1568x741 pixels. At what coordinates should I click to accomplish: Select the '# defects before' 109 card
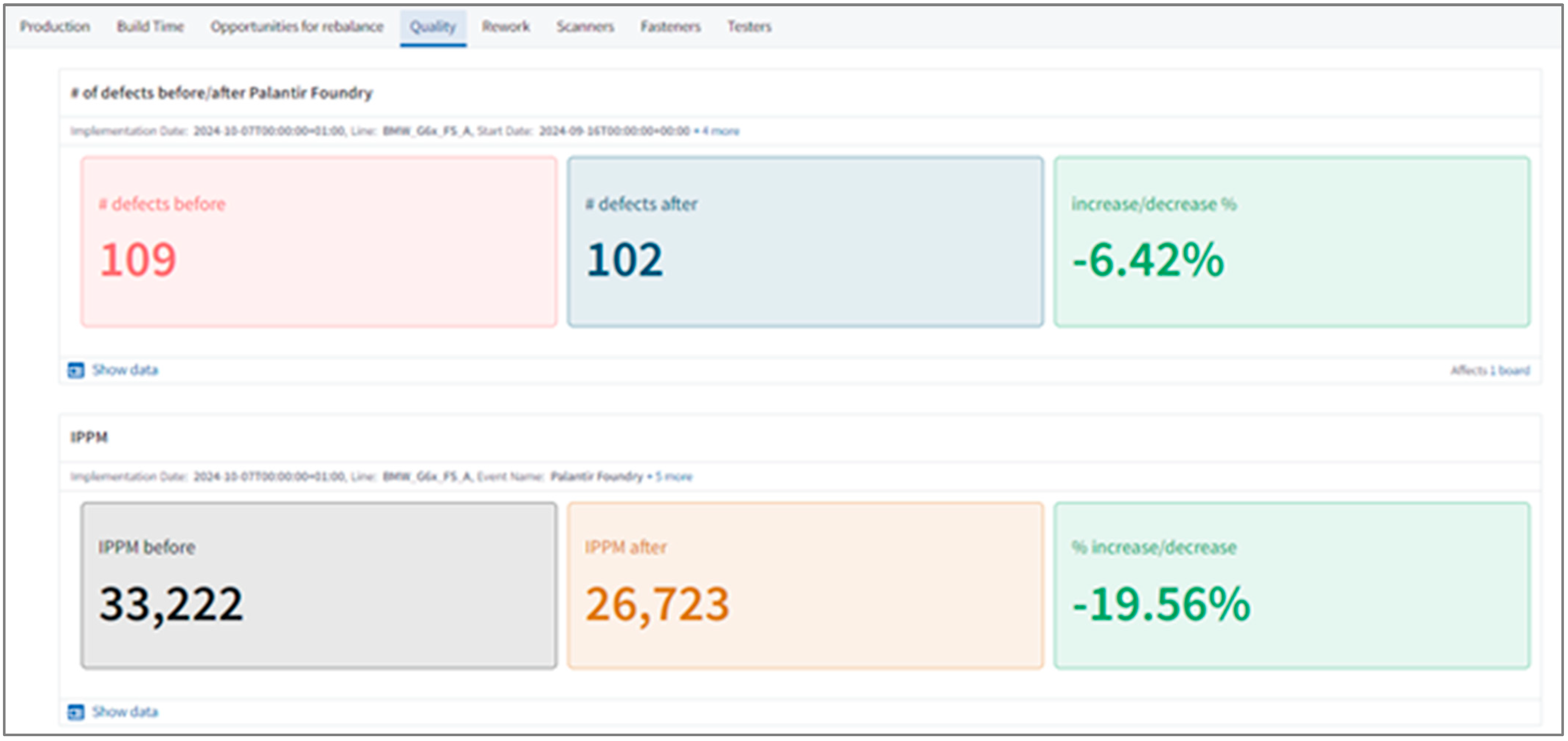coord(318,242)
